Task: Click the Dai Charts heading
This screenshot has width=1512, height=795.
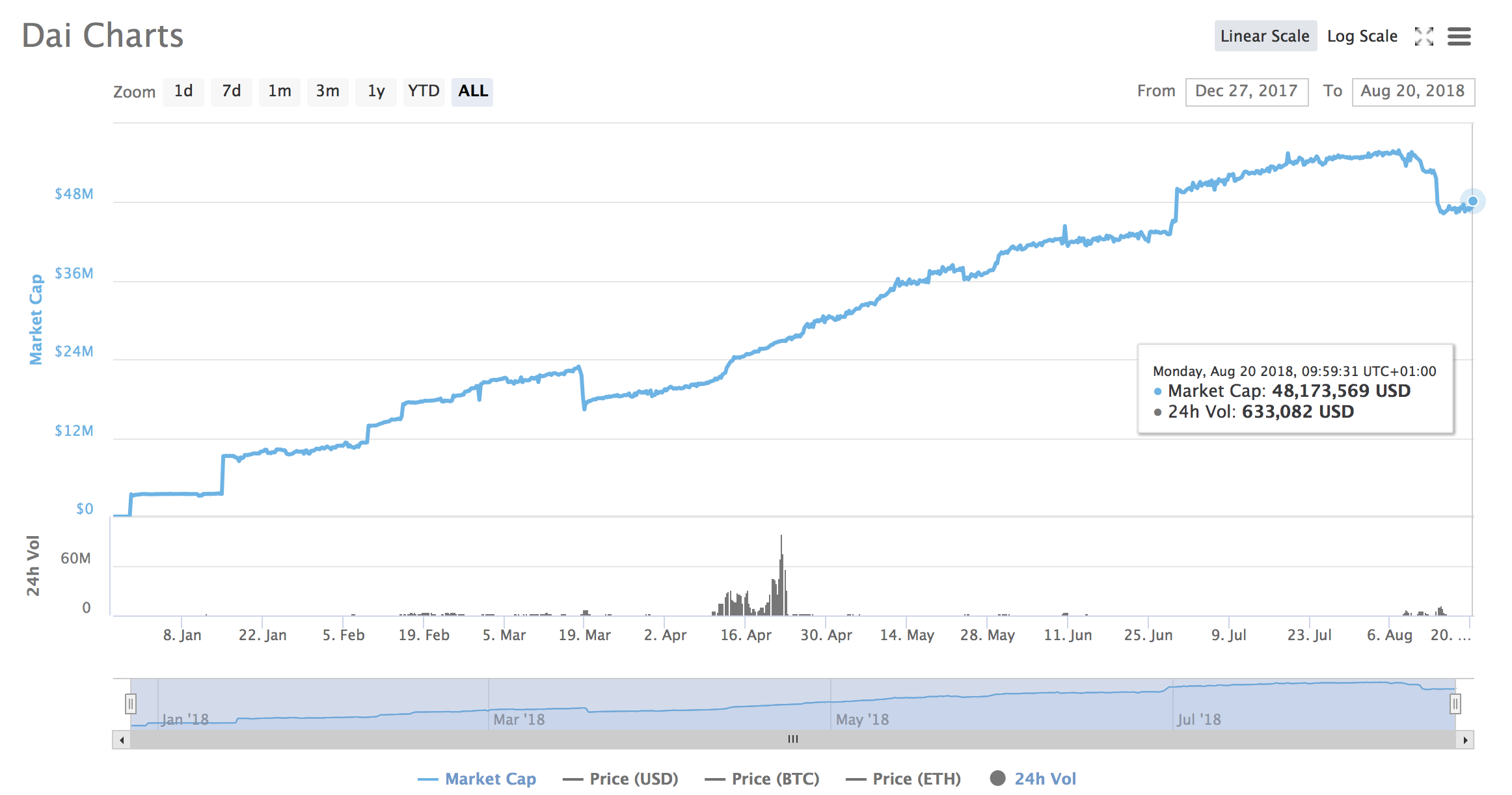Action: click(x=103, y=35)
